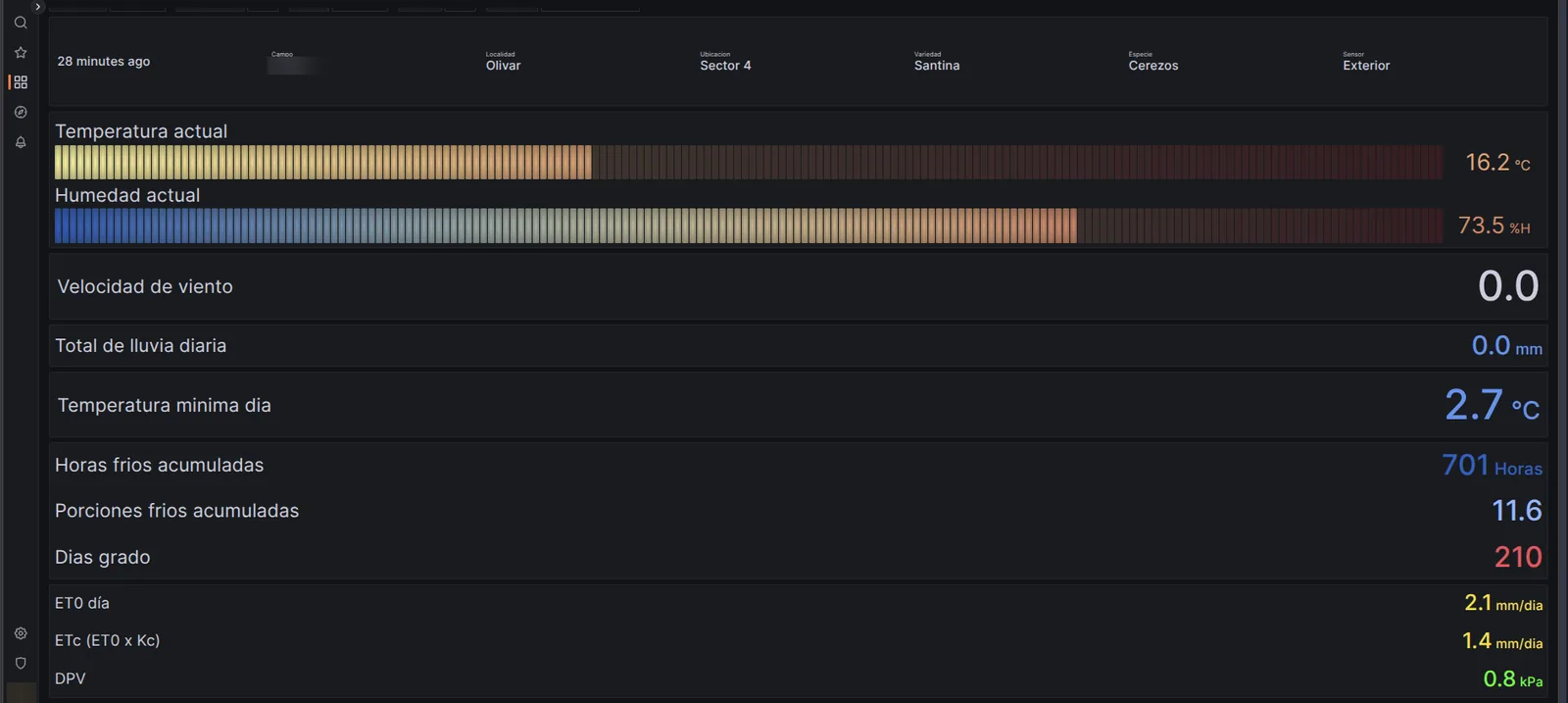
Task: Click the "ET0 día" label
Action: click(x=82, y=603)
